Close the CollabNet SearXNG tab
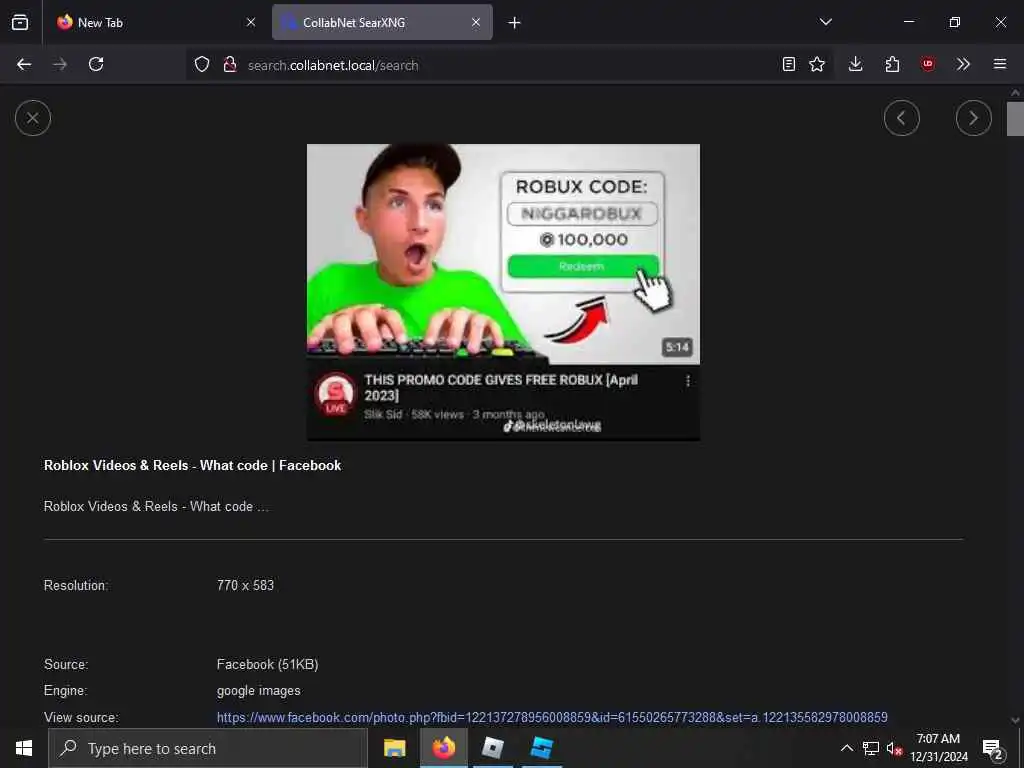 tap(476, 22)
